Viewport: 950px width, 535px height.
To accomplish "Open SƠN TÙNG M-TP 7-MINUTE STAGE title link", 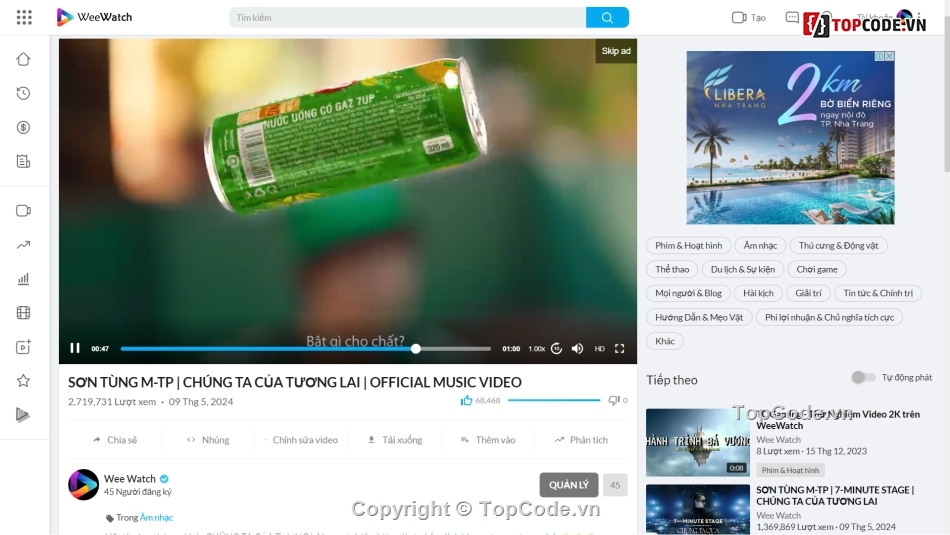I will point(835,496).
